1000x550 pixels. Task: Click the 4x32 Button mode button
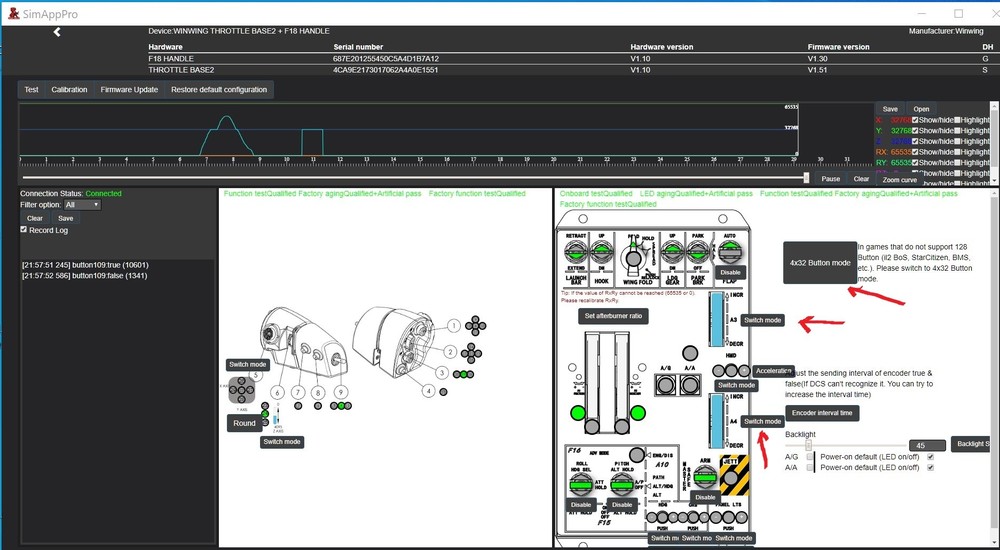tap(819, 263)
